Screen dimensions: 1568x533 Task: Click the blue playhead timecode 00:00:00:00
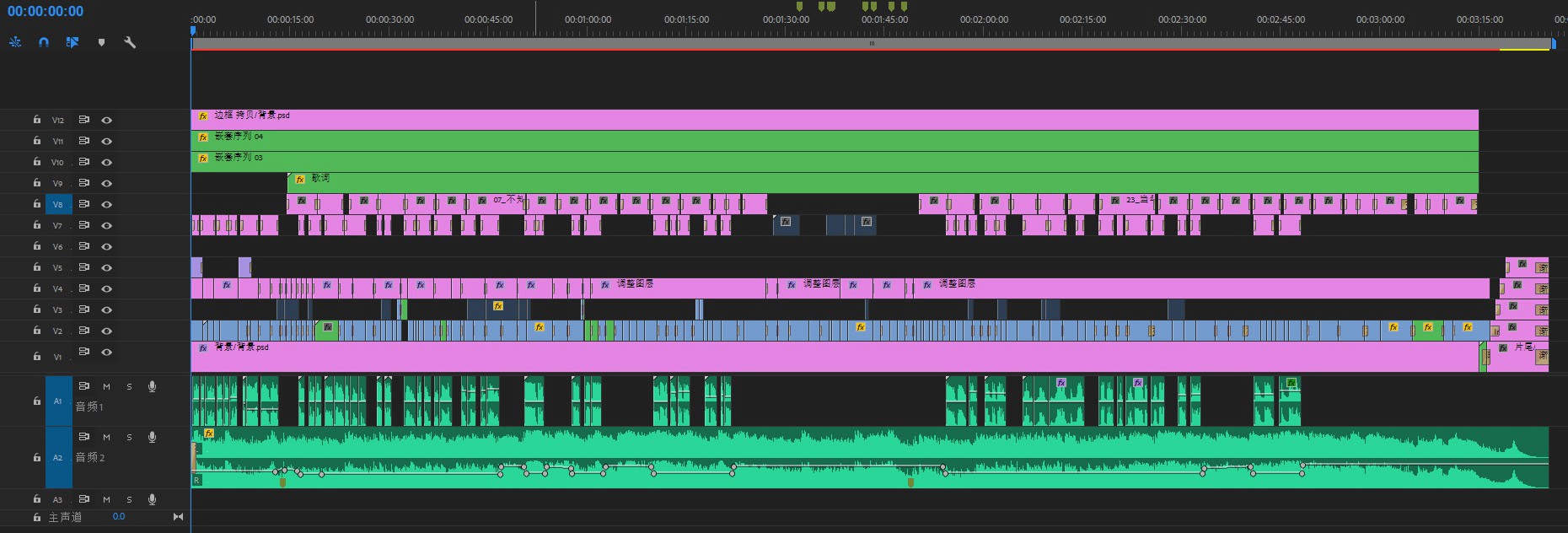46,11
